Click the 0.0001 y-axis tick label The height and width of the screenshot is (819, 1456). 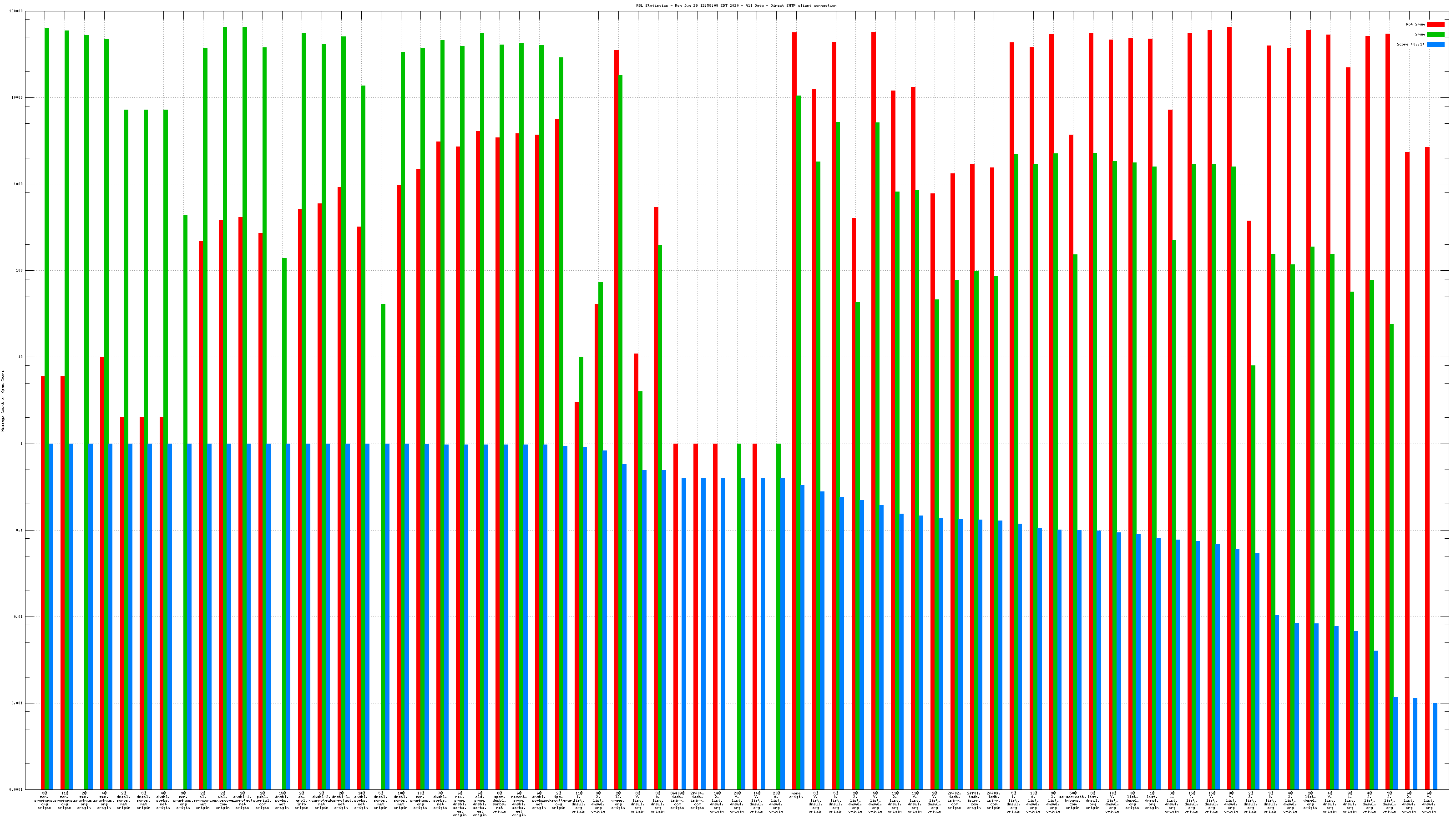16,789
